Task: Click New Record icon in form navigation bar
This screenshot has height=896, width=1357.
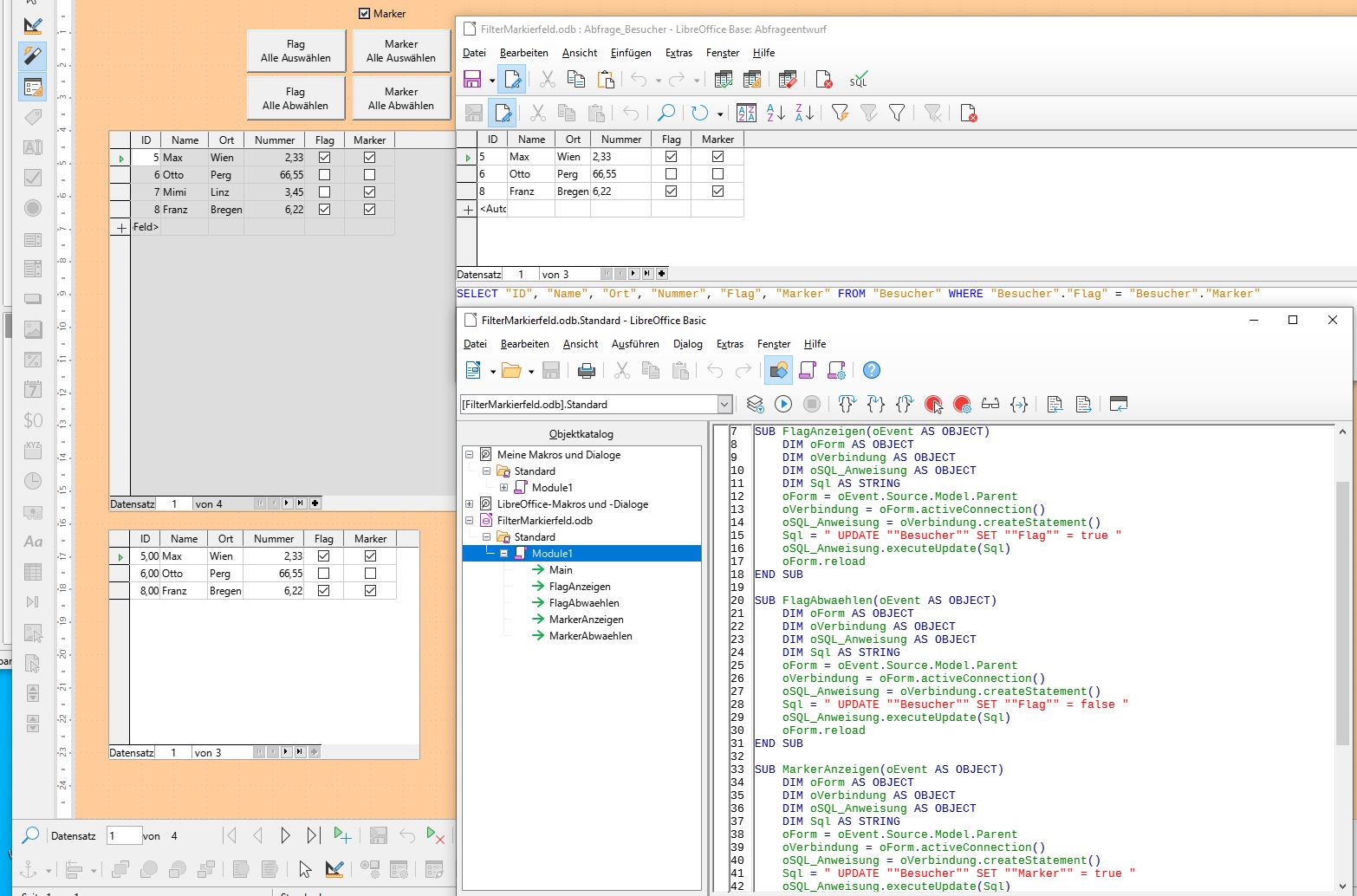Action: 342,835
